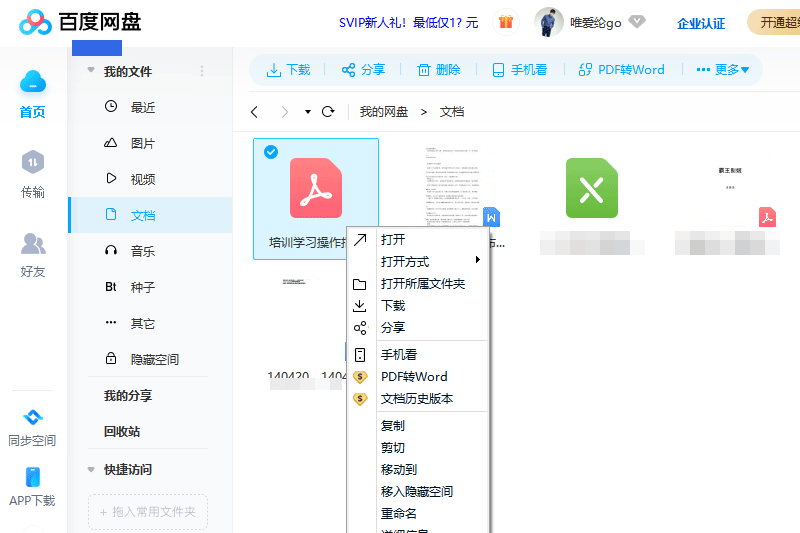Image resolution: width=800 pixels, height=533 pixels.
Task: Choose 移入隐藏空间 in context menu
Action: [417, 491]
